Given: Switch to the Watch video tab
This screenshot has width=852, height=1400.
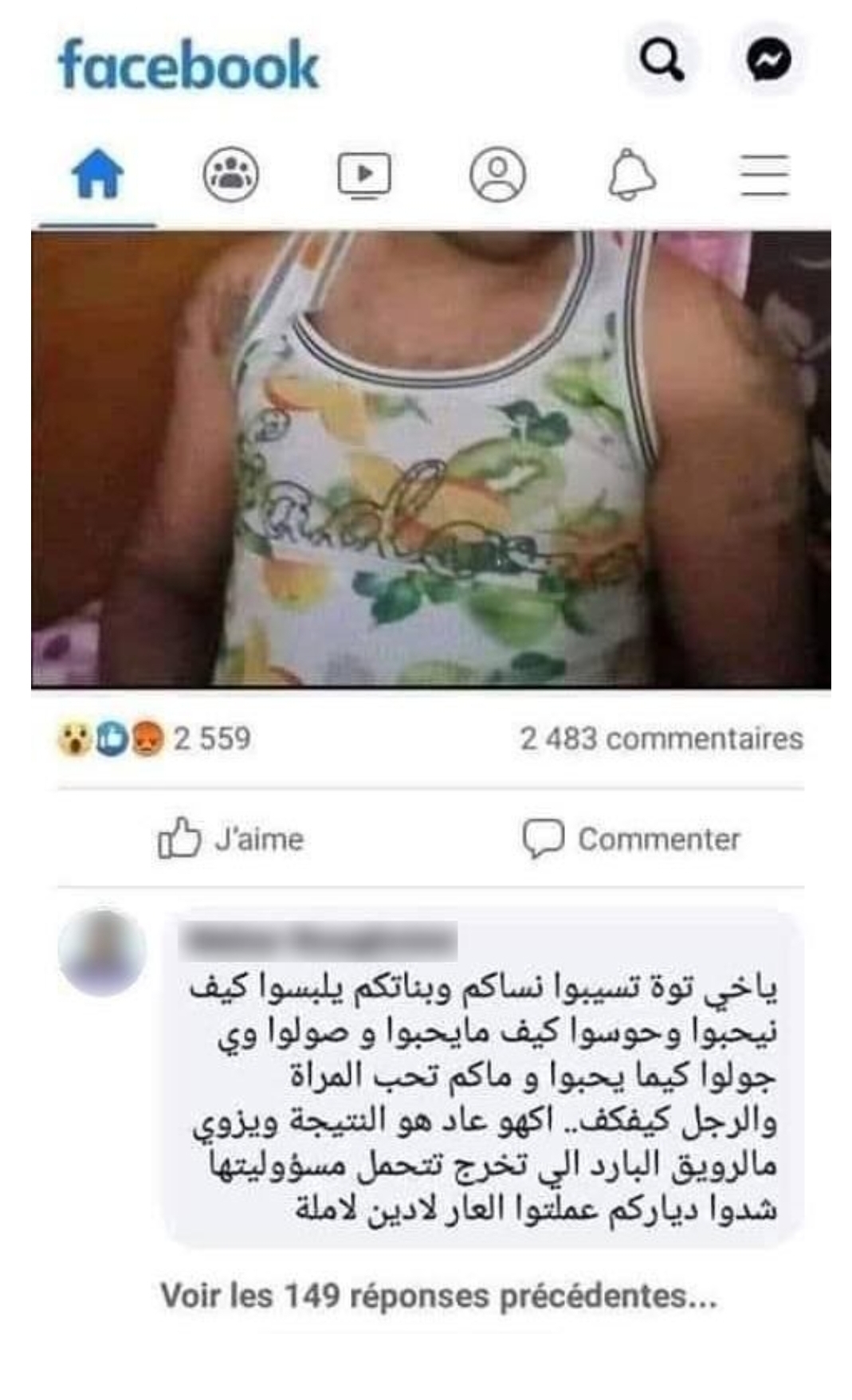Looking at the screenshot, I should coord(364,174).
